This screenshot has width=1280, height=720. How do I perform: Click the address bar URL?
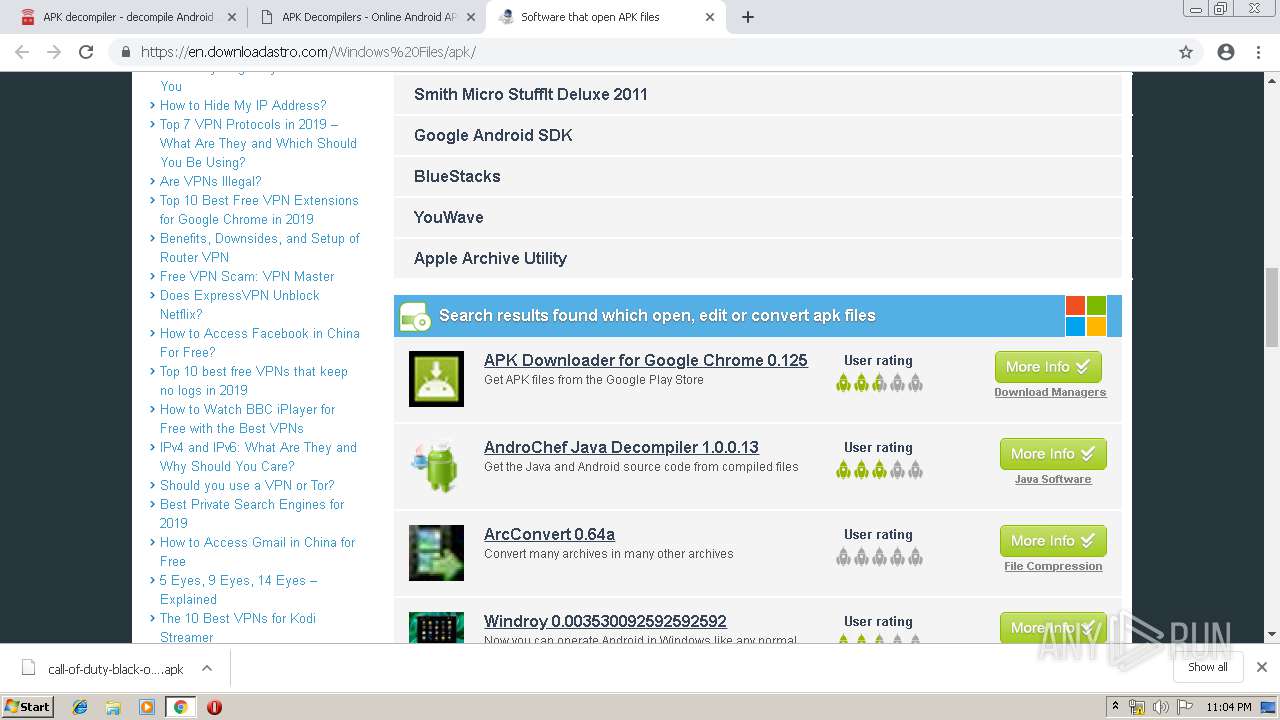click(x=308, y=52)
